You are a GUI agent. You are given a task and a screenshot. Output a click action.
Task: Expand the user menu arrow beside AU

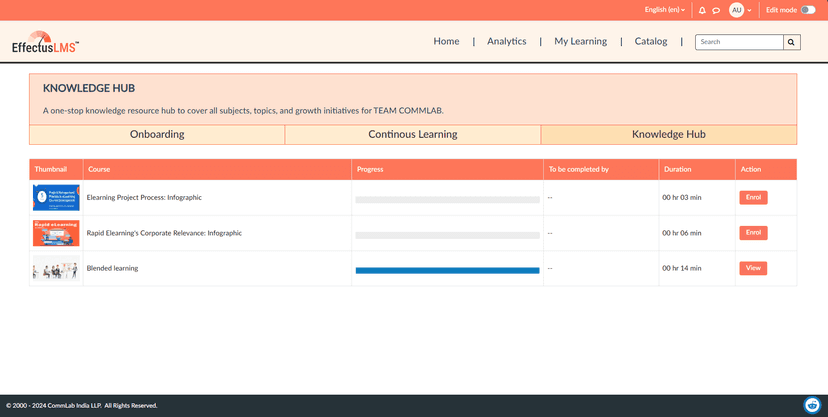(749, 11)
